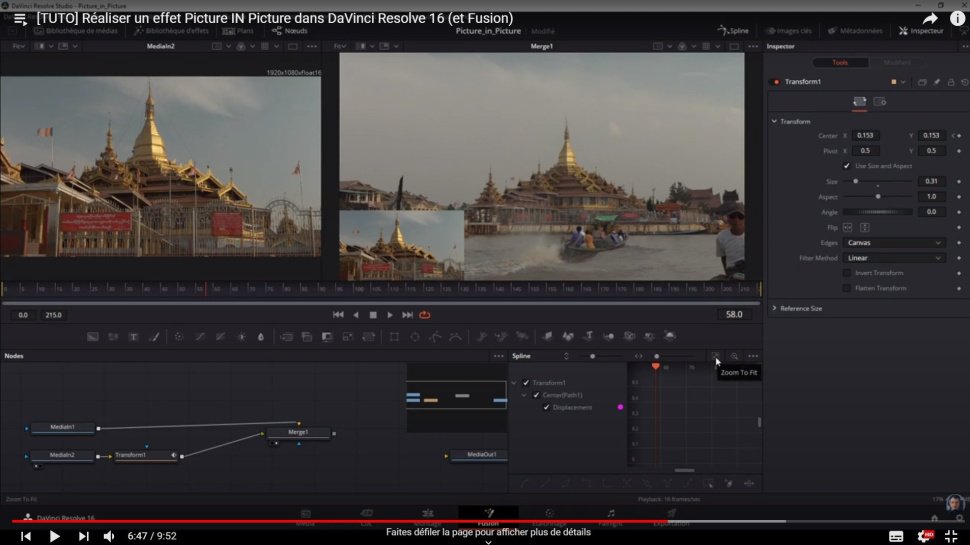
Task: Play forward in Fusion transport
Action: tap(390, 315)
